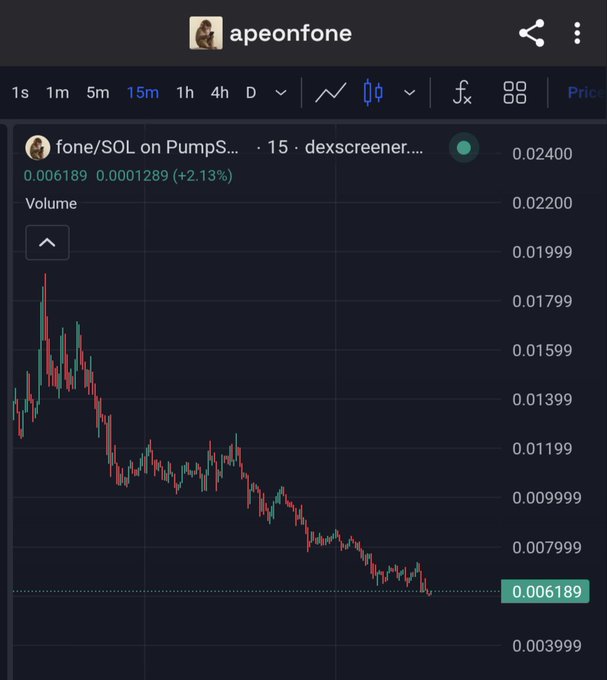Image resolution: width=607 pixels, height=680 pixels.
Task: Tap the Volume indicator label
Action: 51,203
